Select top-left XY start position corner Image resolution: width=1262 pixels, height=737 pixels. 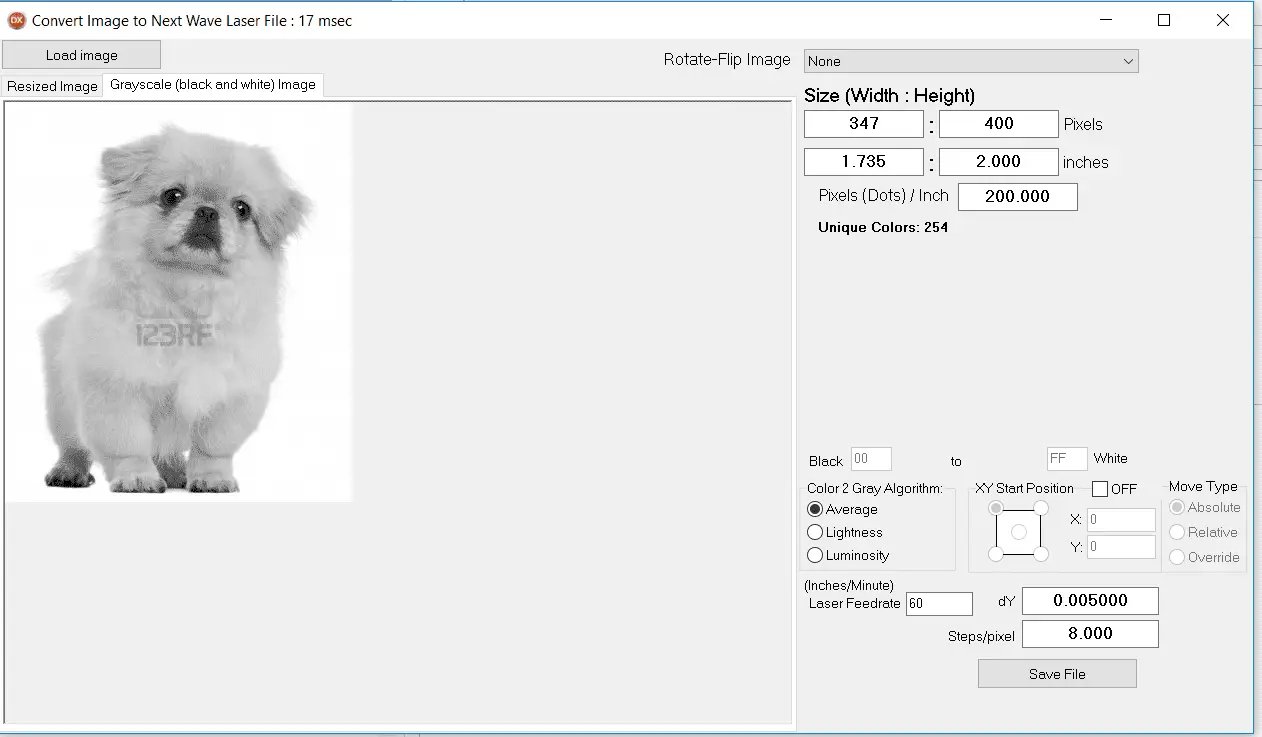tap(996, 508)
